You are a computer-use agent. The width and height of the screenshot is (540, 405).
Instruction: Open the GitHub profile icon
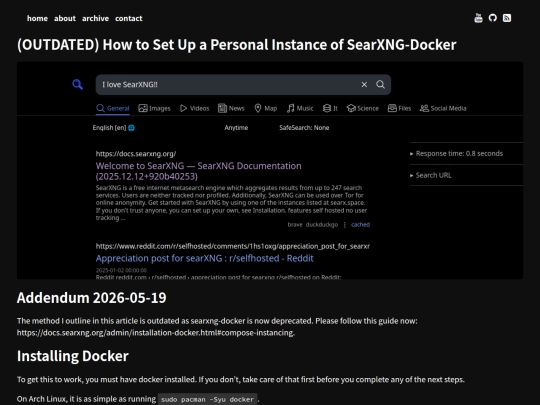click(493, 18)
